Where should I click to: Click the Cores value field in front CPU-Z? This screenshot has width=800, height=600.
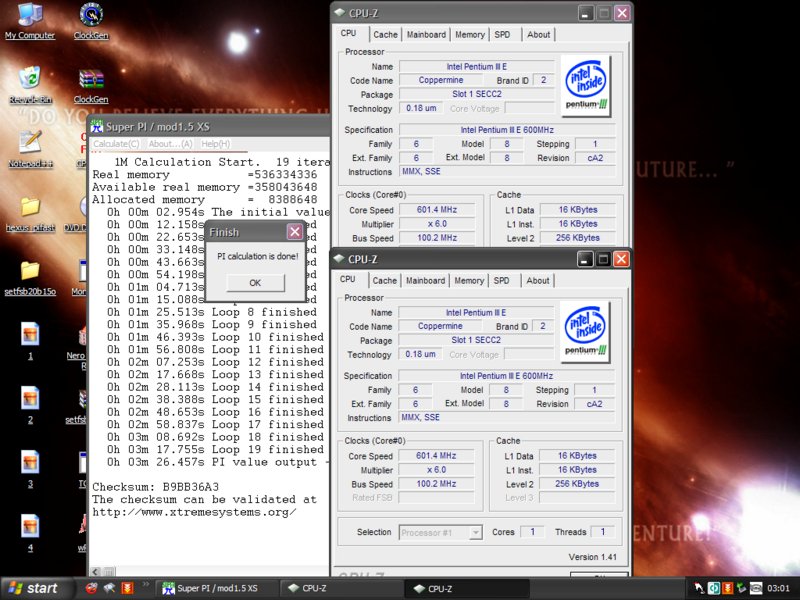click(x=532, y=532)
